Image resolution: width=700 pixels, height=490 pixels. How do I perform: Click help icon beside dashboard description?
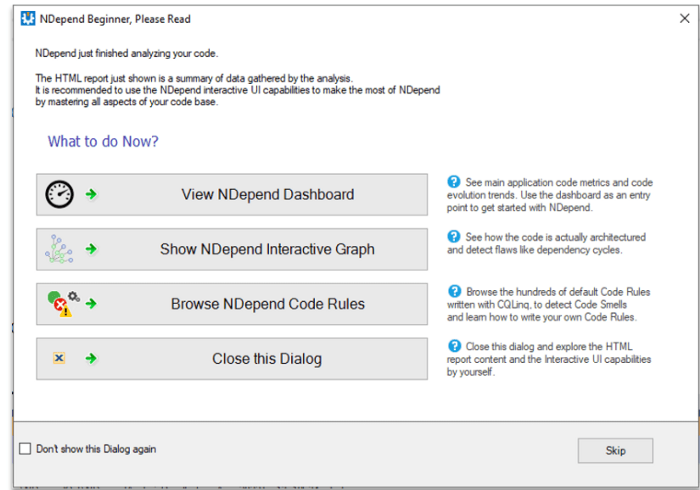[x=454, y=182]
